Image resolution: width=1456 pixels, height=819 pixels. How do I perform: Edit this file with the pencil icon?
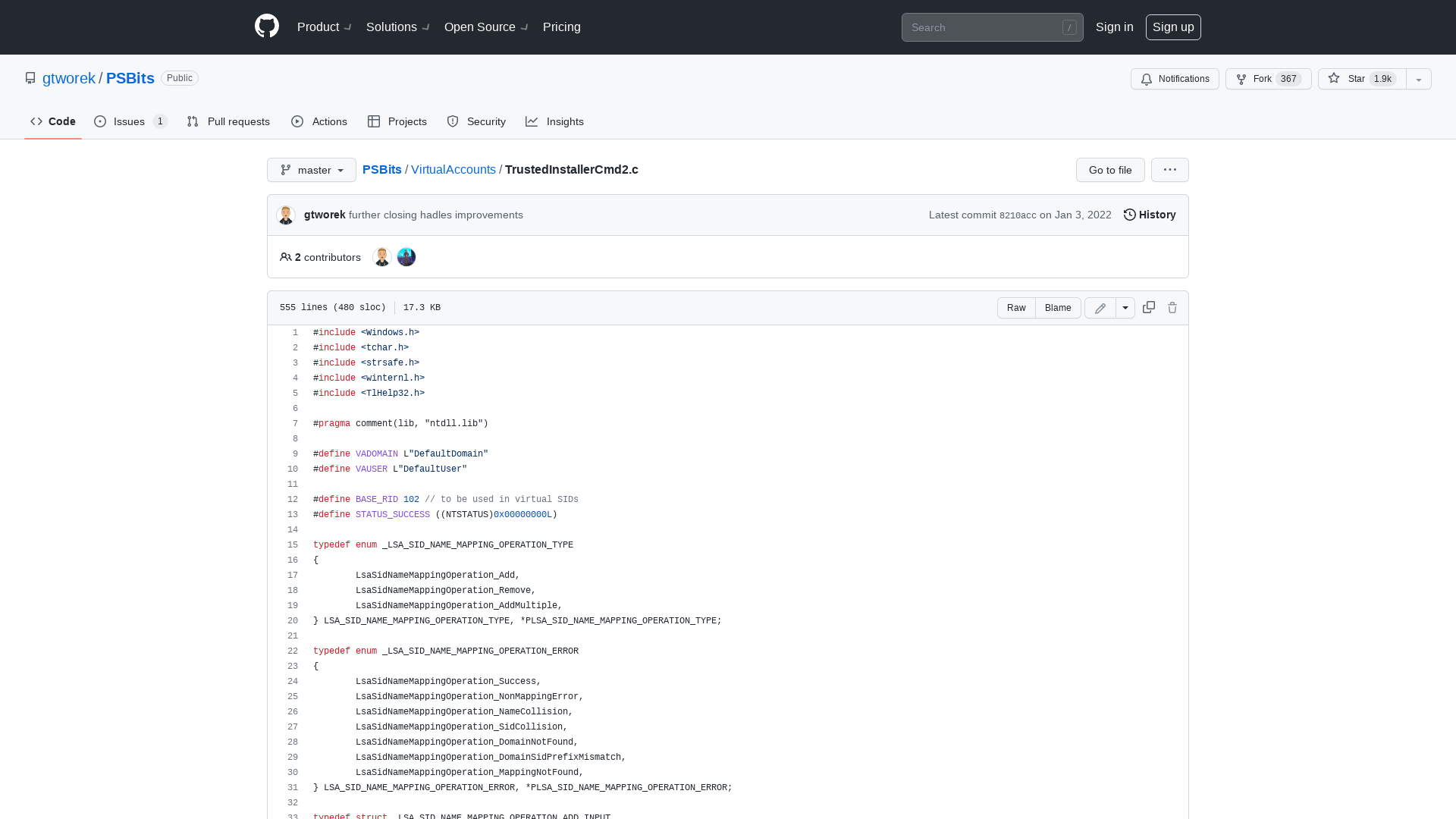click(x=1100, y=308)
